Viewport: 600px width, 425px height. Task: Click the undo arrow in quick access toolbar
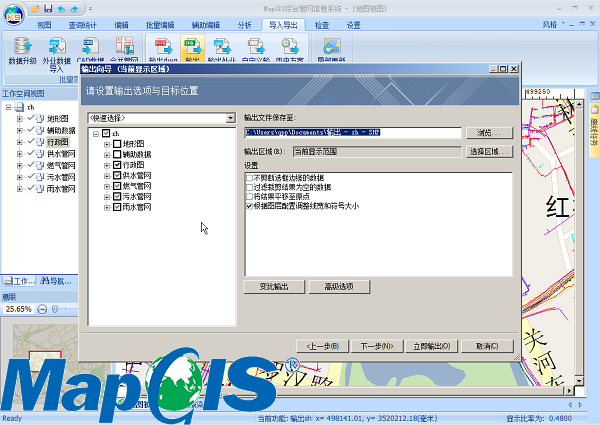[61, 8]
